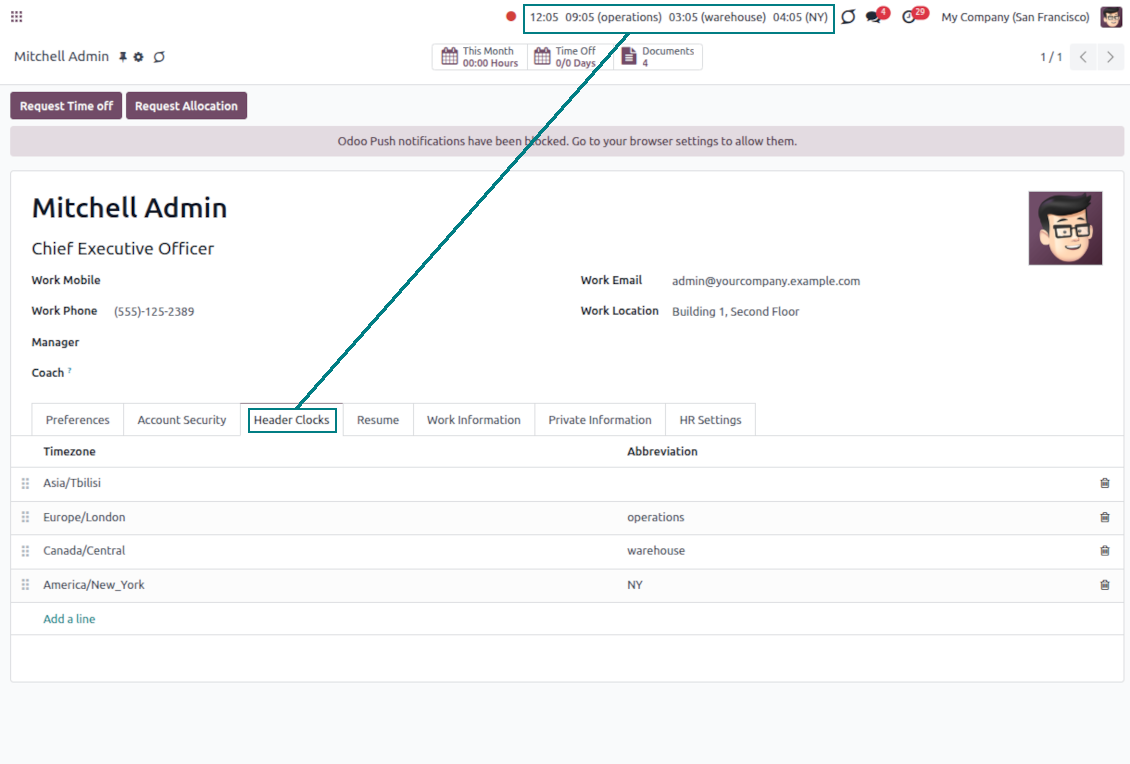This screenshot has height=764, width=1130.
Task: Click the Asia/Tbilisi timezone cell
Action: point(329,484)
